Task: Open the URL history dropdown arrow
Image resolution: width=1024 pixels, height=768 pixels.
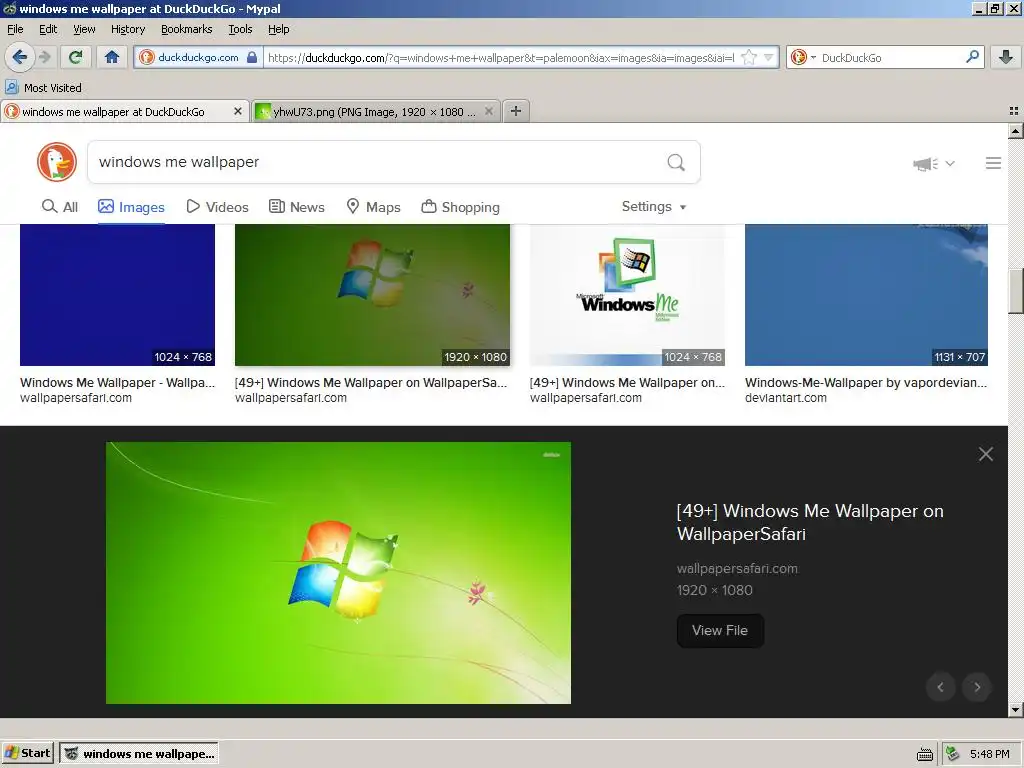Action: [769, 57]
